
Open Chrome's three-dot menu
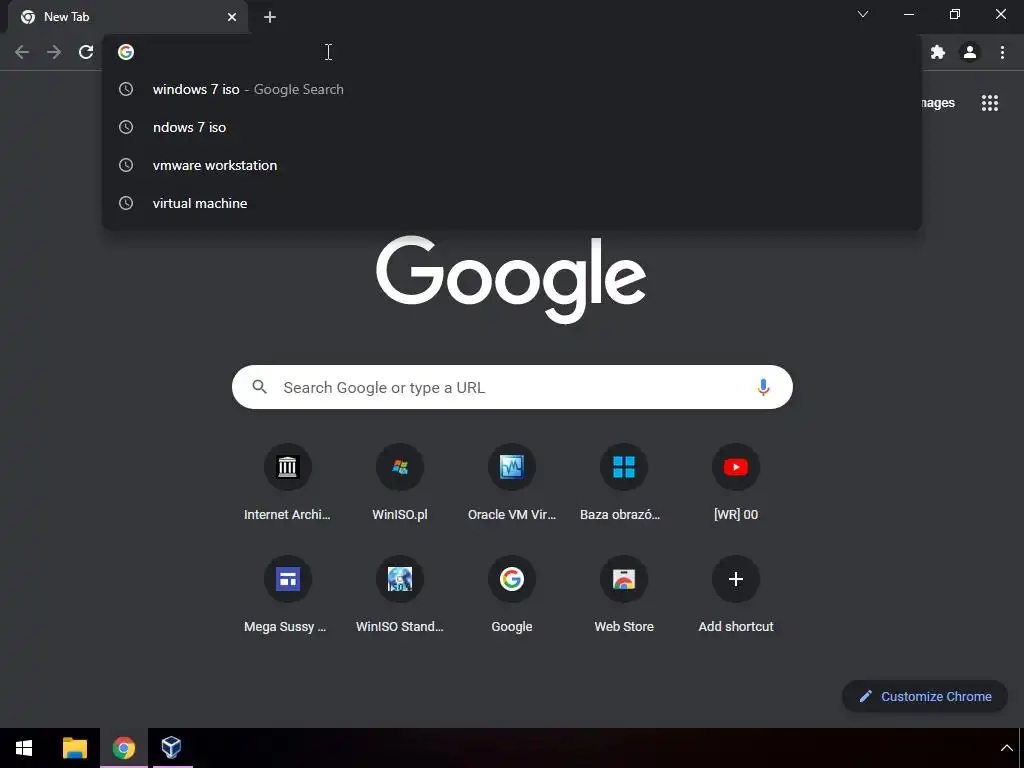pos(1002,52)
